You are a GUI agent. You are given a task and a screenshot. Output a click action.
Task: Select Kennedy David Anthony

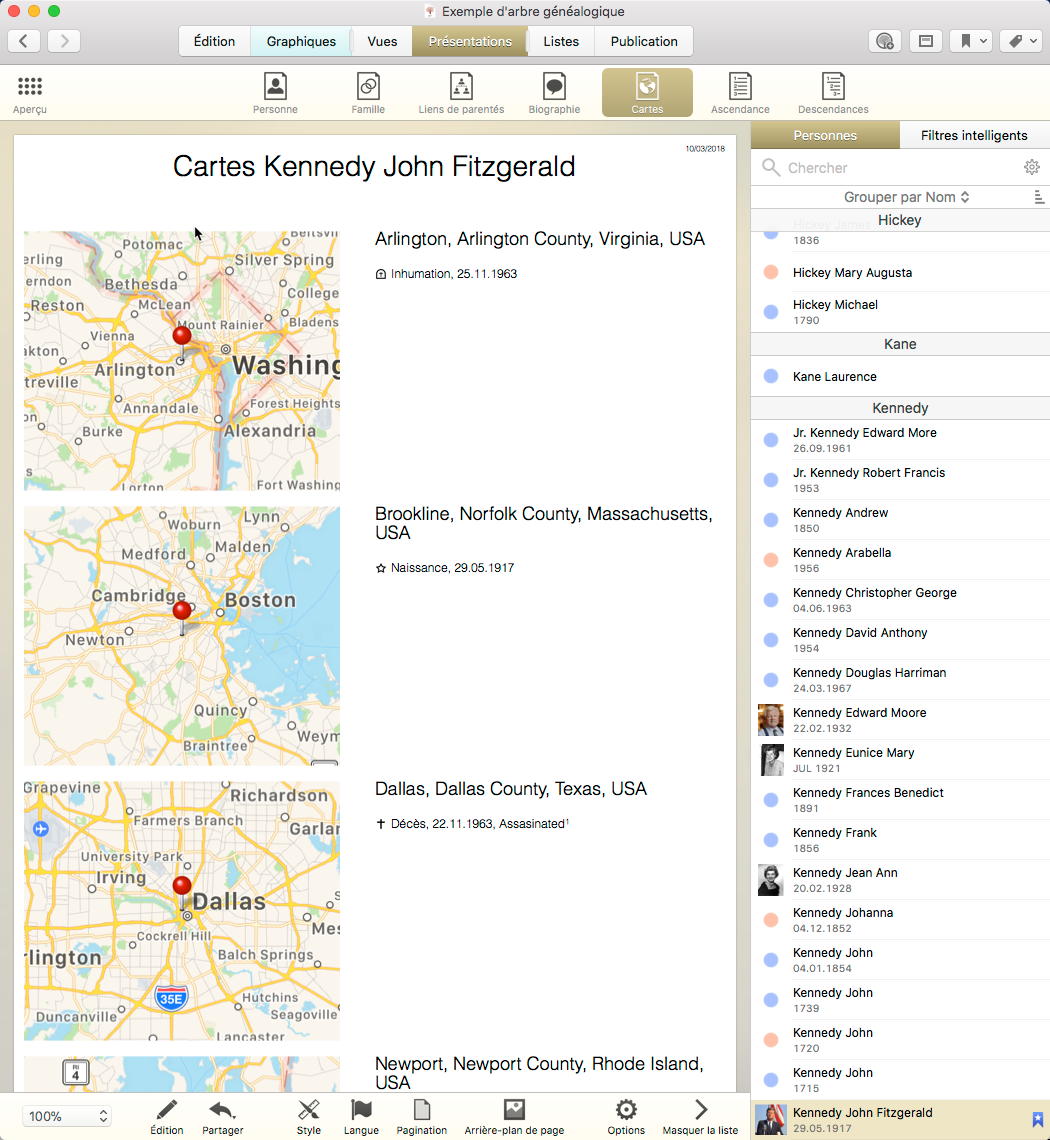[x=900, y=640]
